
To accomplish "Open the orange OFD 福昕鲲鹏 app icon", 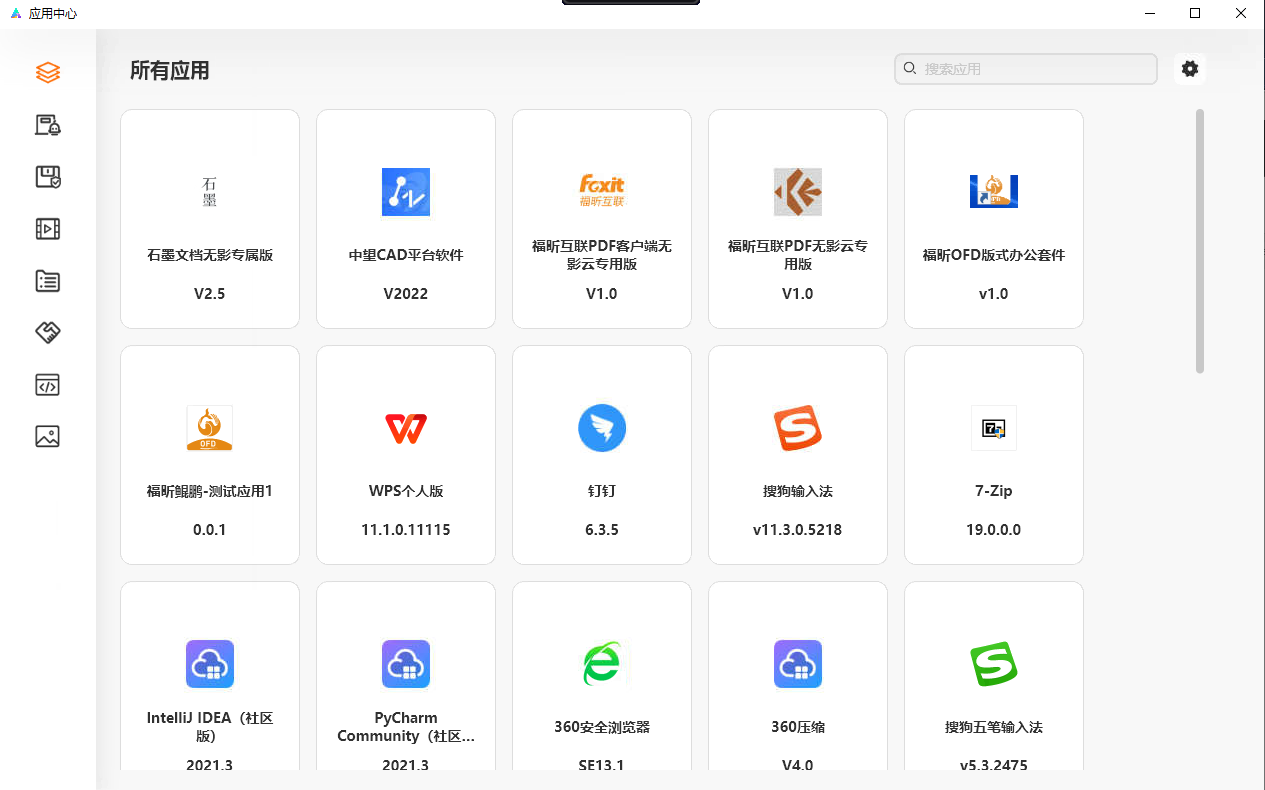I will (x=210, y=428).
